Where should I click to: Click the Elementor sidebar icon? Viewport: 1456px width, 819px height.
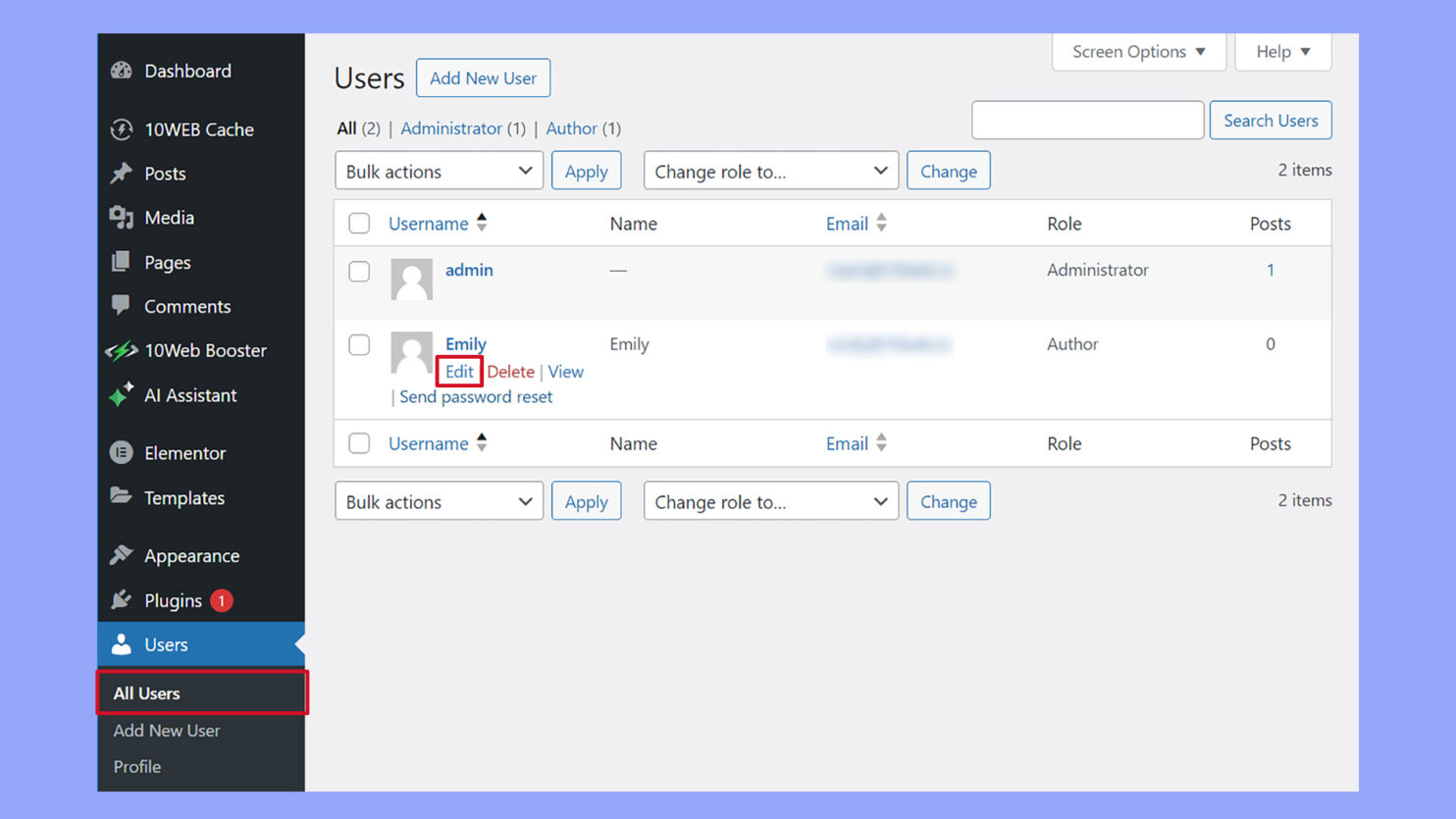[121, 452]
